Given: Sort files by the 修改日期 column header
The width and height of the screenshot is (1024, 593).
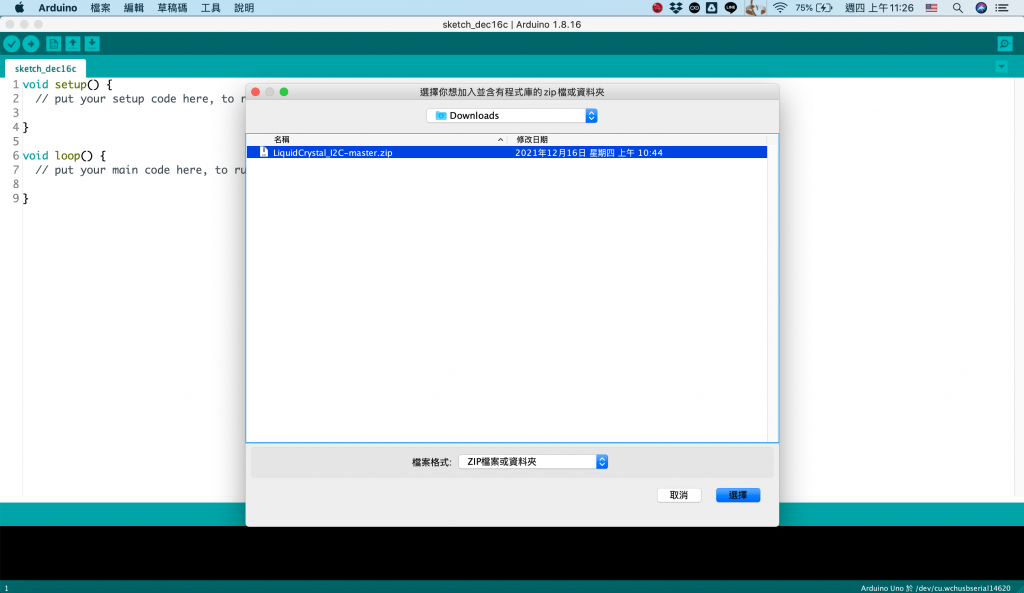Looking at the screenshot, I should tap(532, 140).
